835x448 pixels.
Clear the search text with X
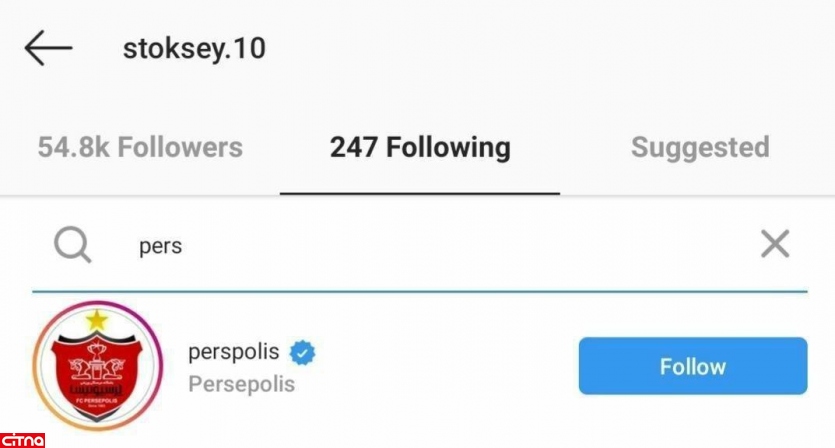[775, 244]
